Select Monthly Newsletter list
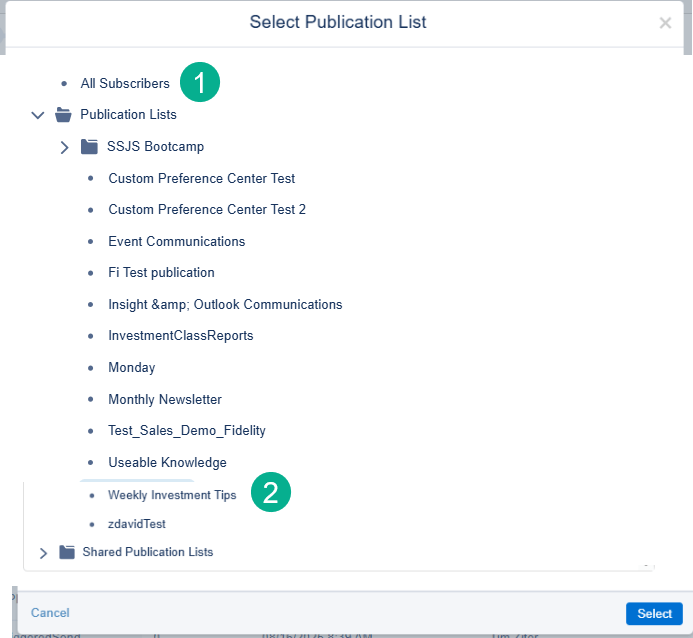 coord(165,400)
